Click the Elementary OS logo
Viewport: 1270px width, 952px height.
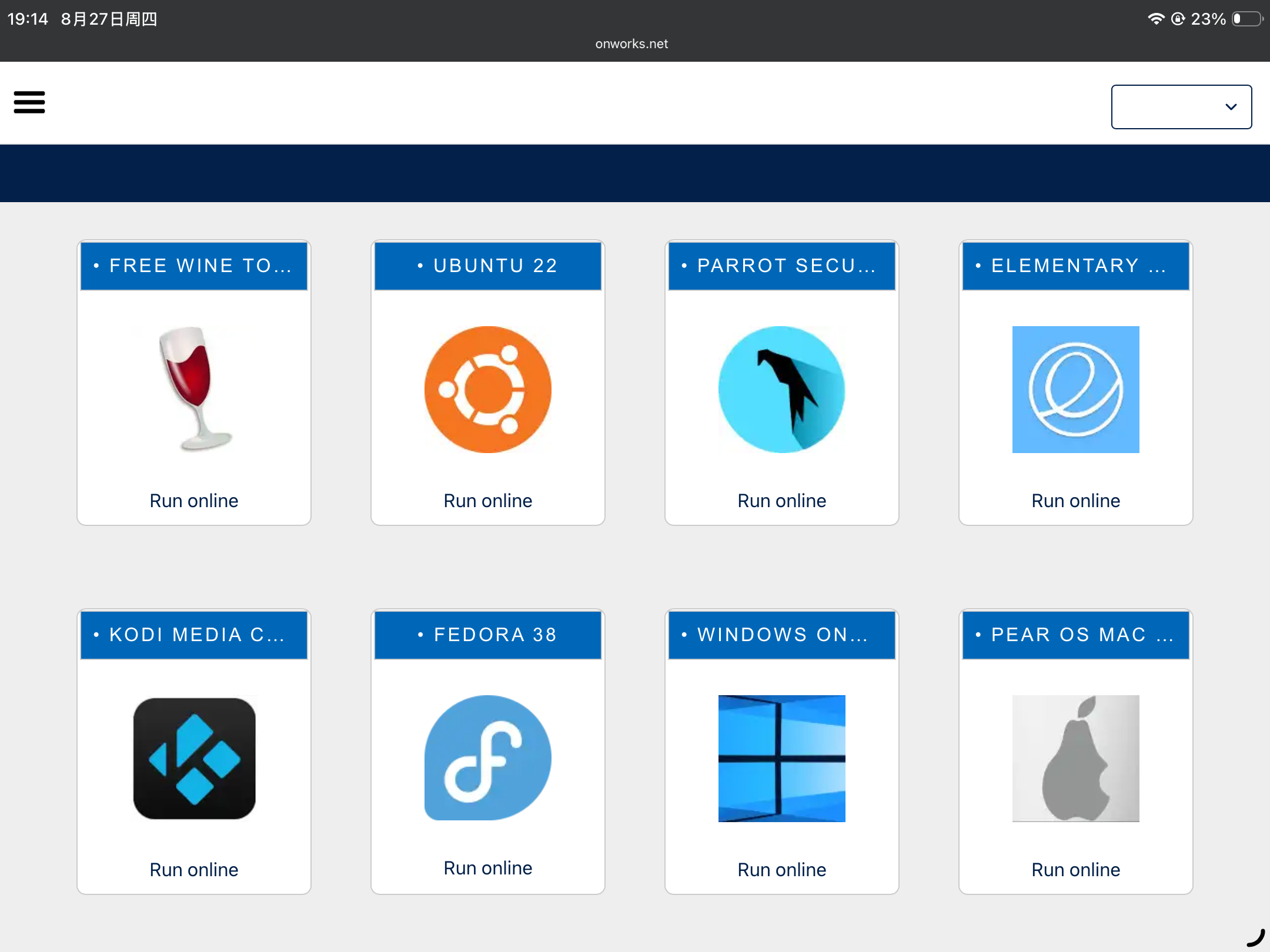click(1076, 389)
